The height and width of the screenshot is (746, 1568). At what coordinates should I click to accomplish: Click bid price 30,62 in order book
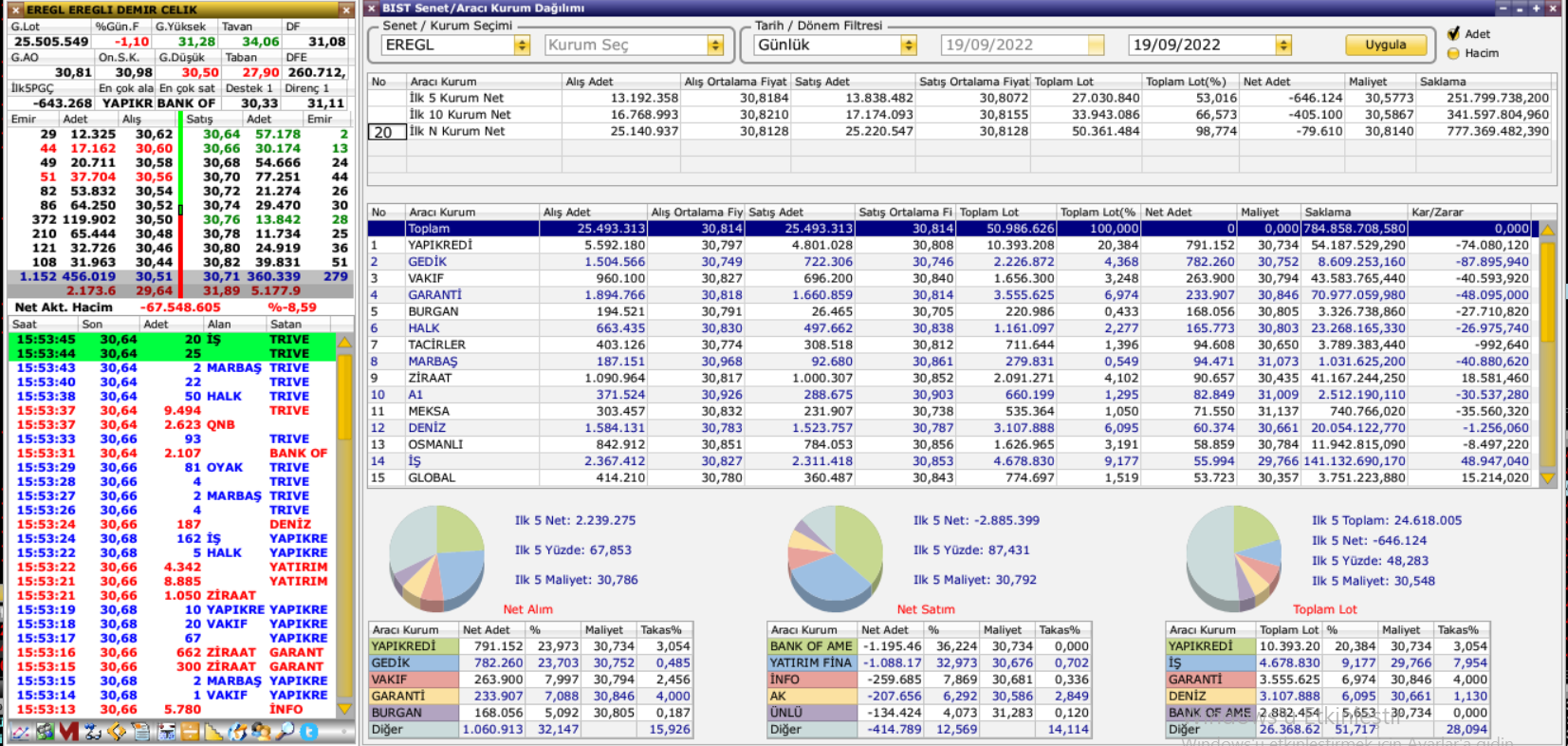(x=154, y=135)
